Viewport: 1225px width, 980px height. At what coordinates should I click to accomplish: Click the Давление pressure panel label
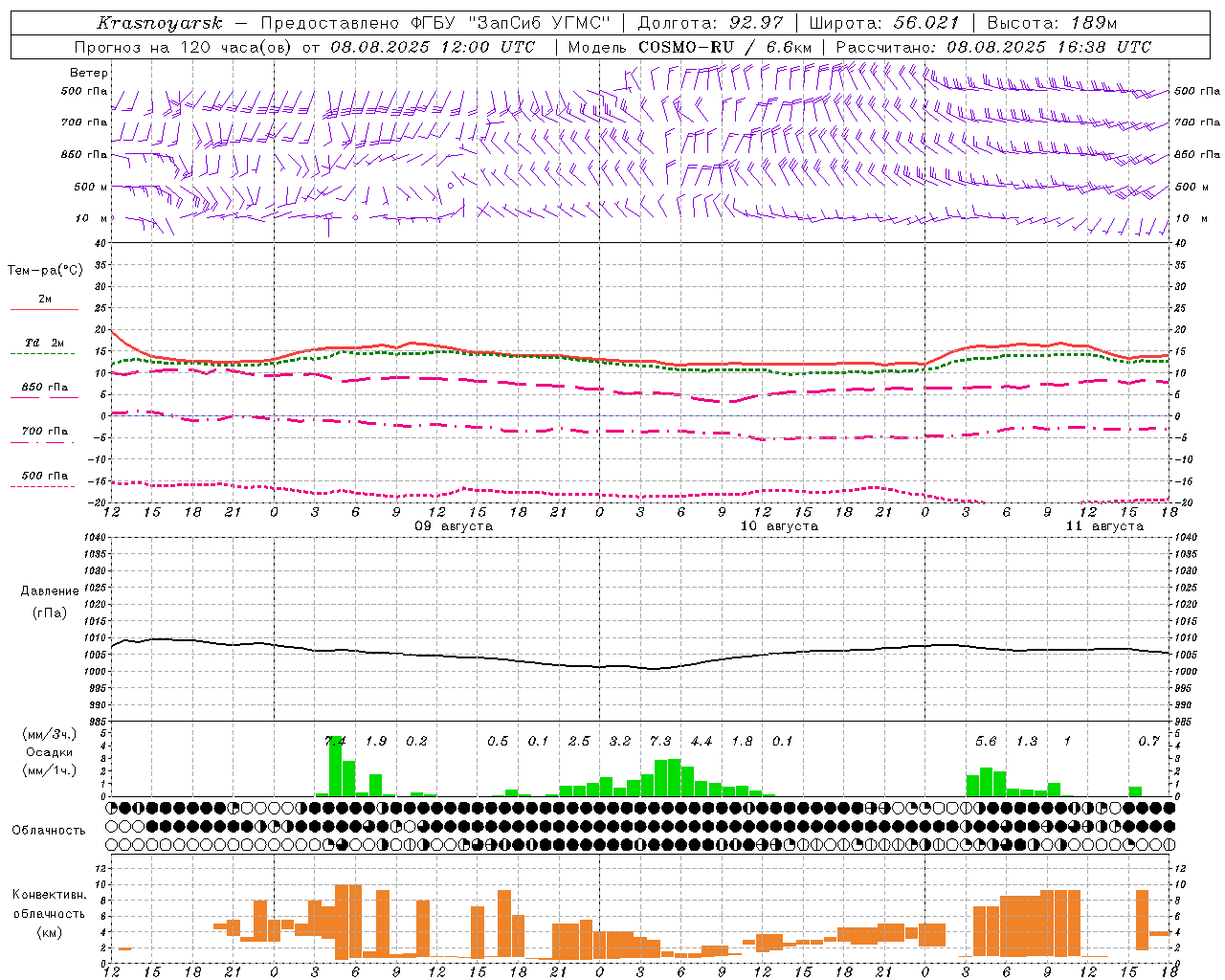click(50, 591)
